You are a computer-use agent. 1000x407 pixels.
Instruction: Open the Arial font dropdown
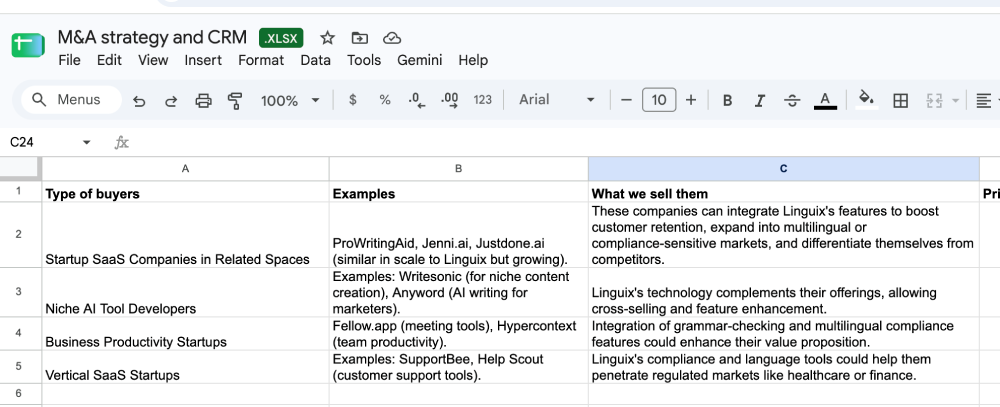tap(556, 100)
